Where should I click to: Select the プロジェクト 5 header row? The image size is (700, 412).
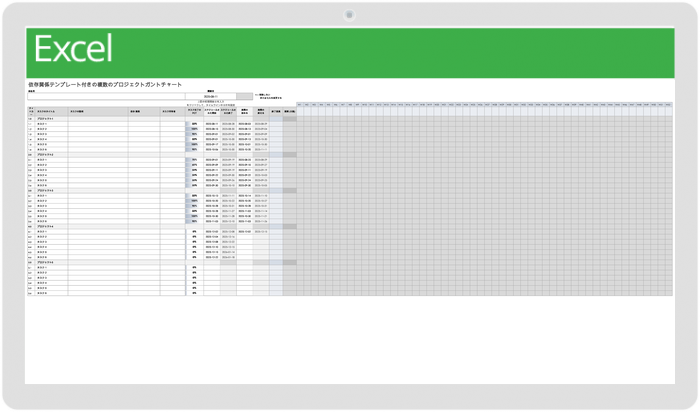tap(162, 262)
